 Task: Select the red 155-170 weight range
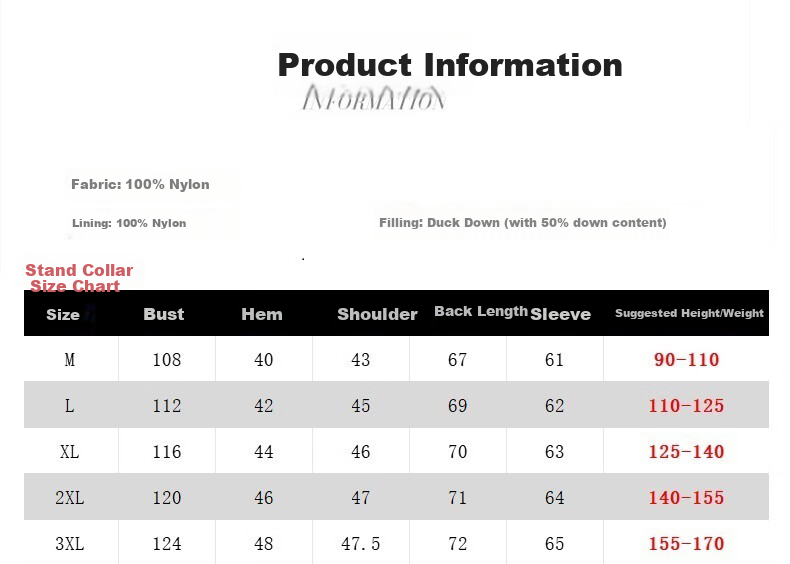[x=686, y=544]
